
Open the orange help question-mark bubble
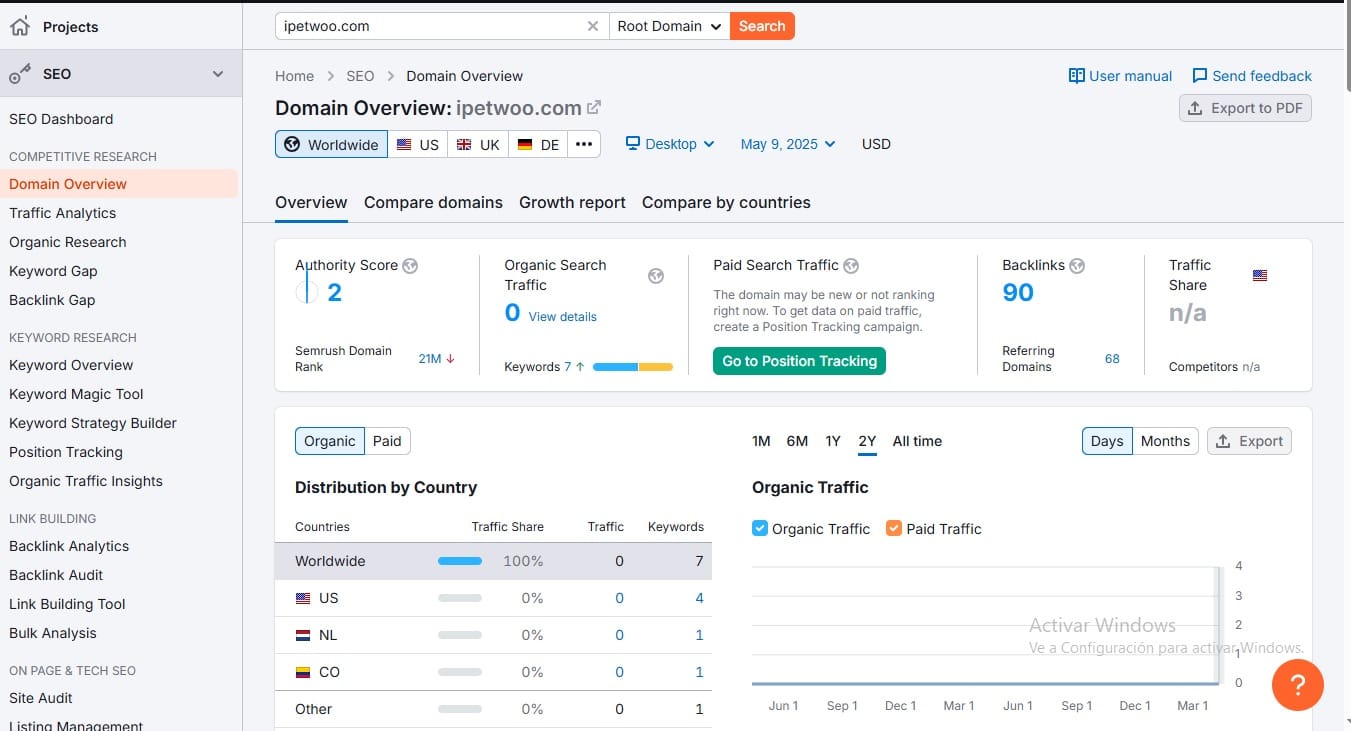[1298, 685]
